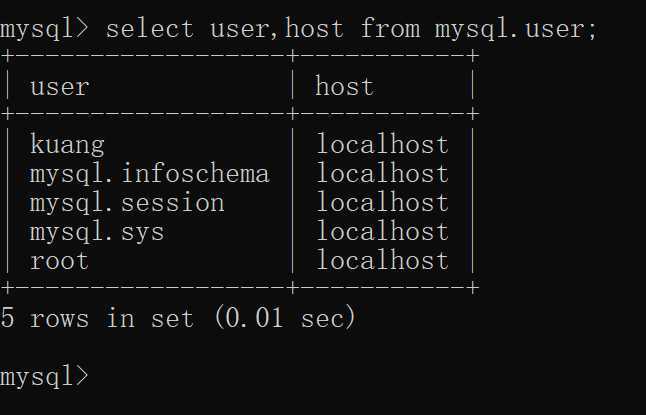Click 'user,host' in the select statement
The image size is (646, 415).
click(x=277, y=28)
